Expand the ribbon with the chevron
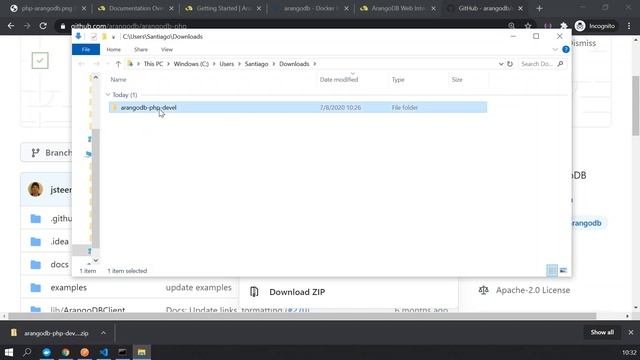The height and width of the screenshot is (360, 640). (555, 49)
